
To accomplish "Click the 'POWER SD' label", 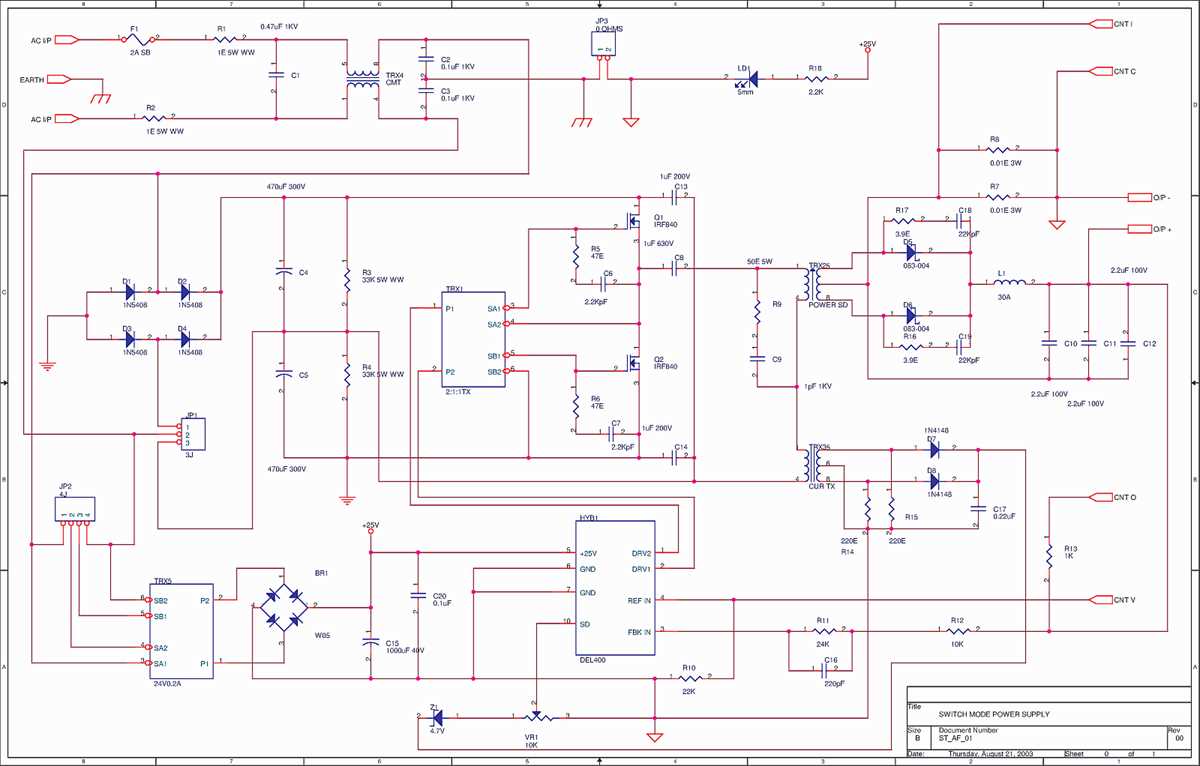I will (x=829, y=304).
